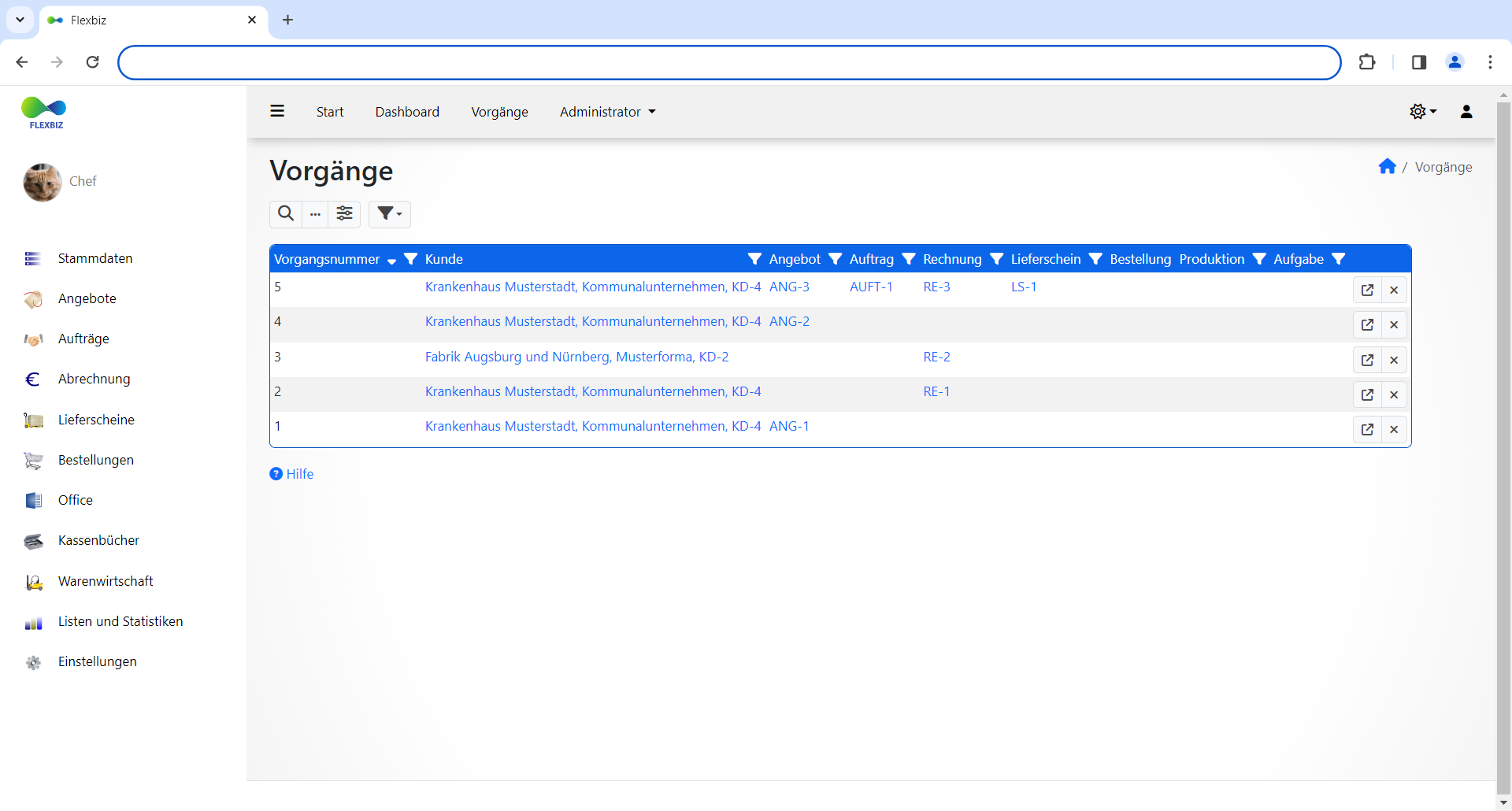Expand the filter funnel dropdown button

tap(389, 213)
